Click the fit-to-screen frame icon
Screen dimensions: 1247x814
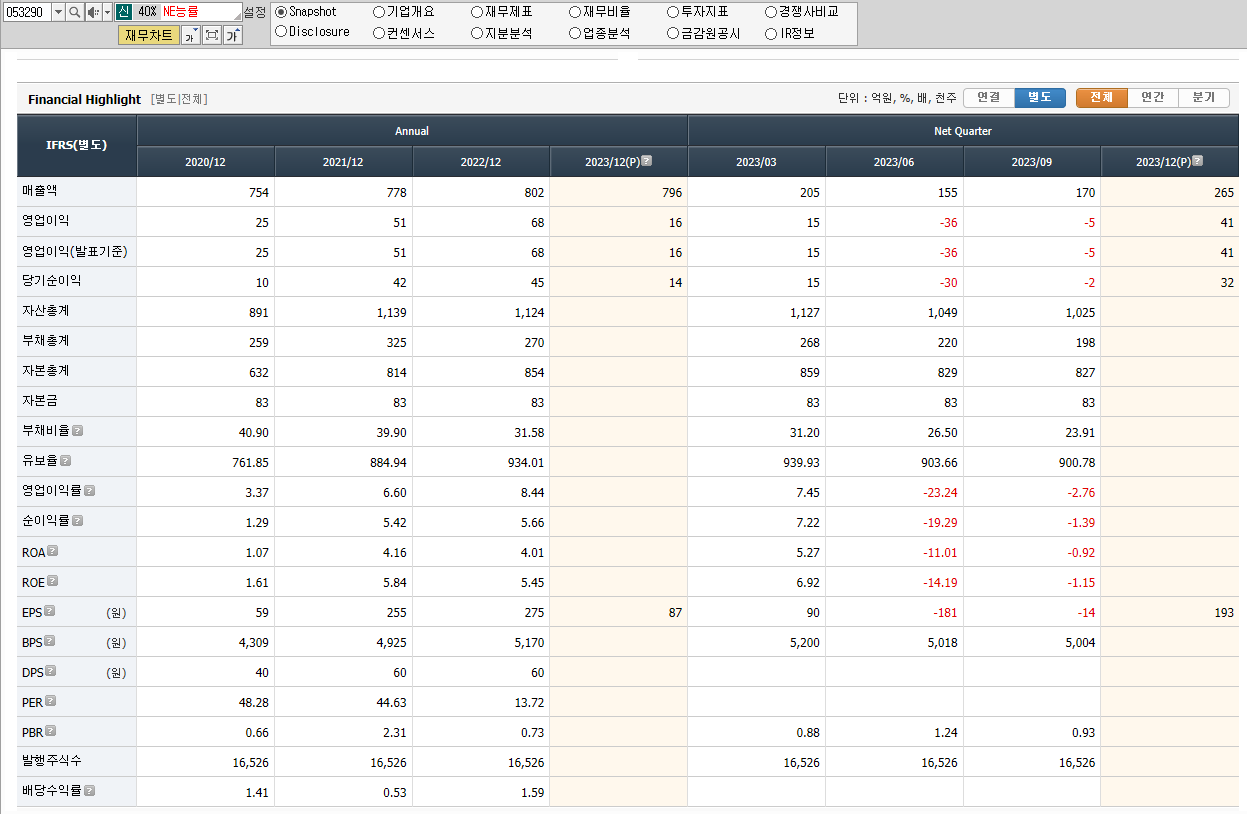tap(212, 35)
